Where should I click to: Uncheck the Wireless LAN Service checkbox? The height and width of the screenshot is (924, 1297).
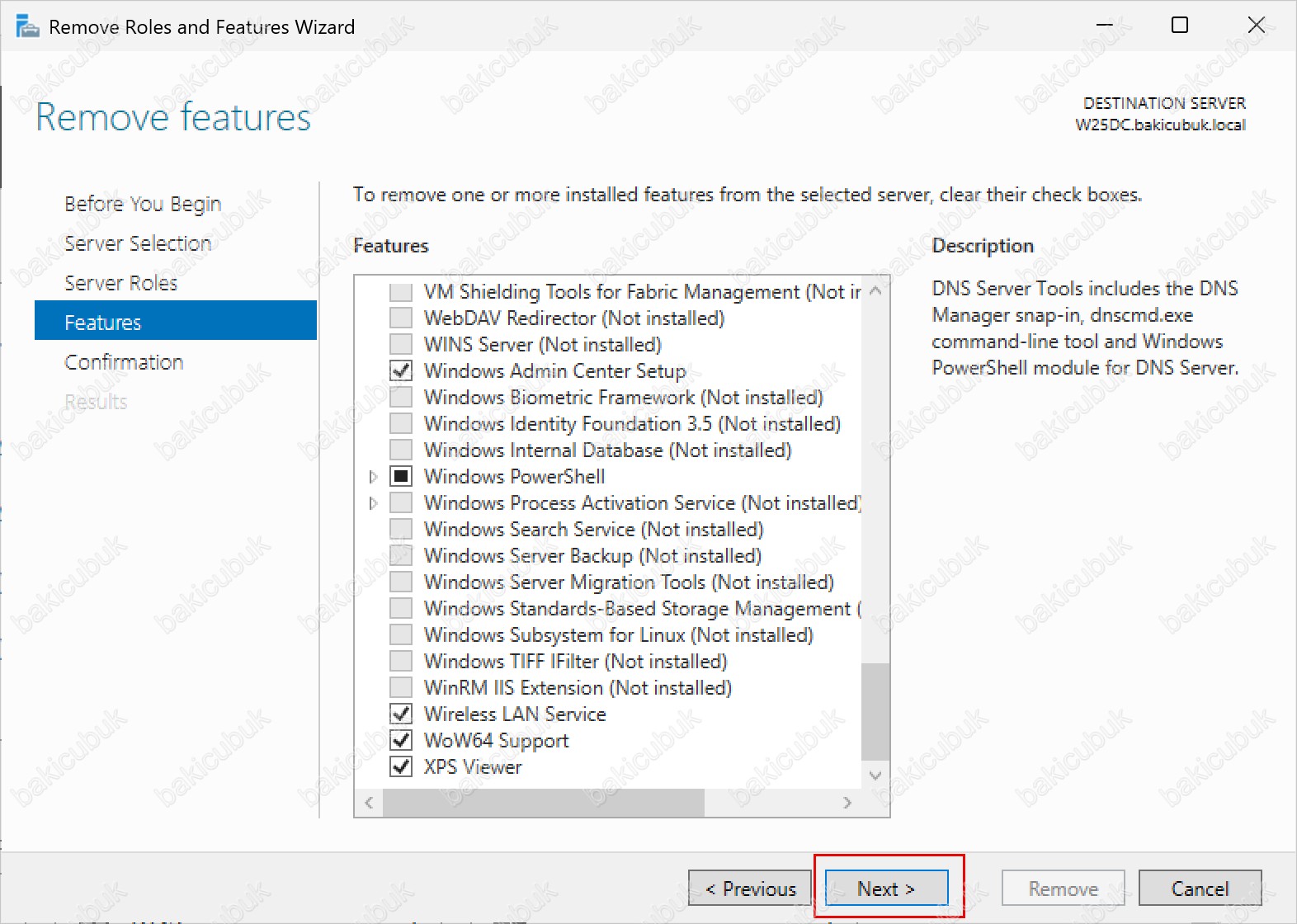tap(401, 714)
